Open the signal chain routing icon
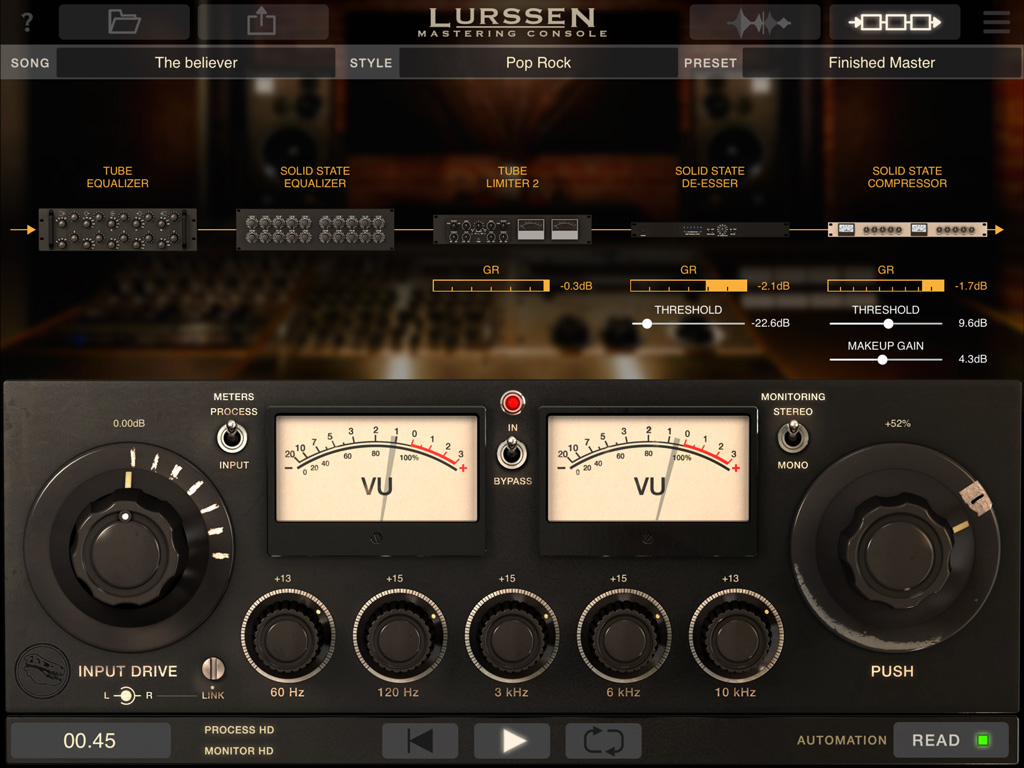1024x768 pixels. (895, 21)
